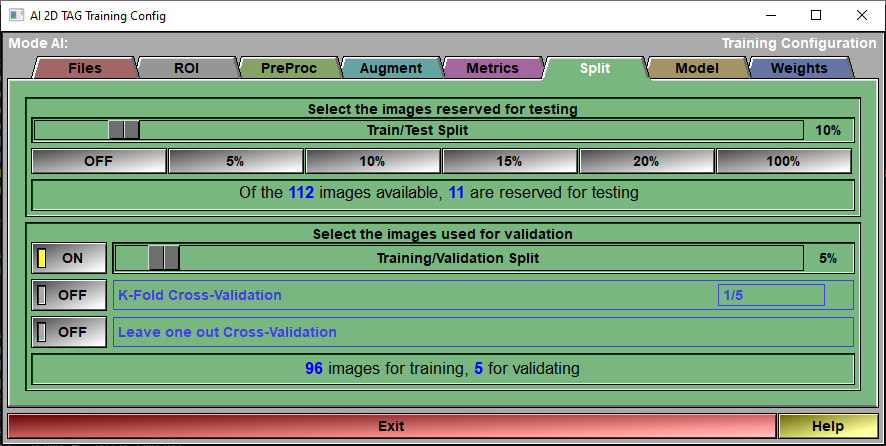Viewport: 886px width, 446px height.
Task: Pick the 15% test split preset
Action: click(x=509, y=161)
